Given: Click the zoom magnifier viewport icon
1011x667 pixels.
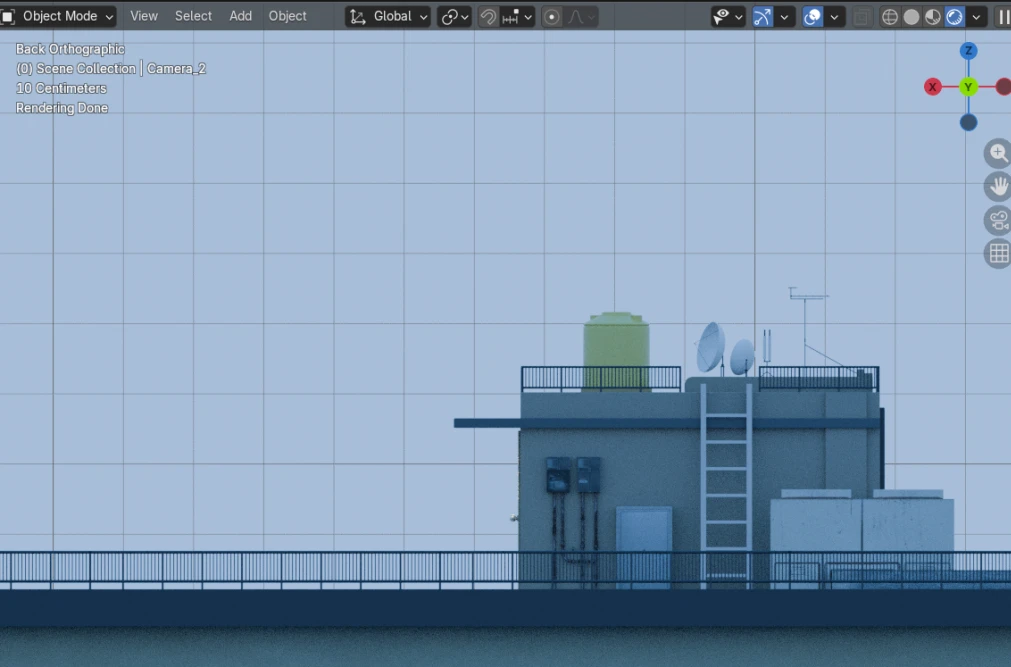Looking at the screenshot, I should coord(998,154).
